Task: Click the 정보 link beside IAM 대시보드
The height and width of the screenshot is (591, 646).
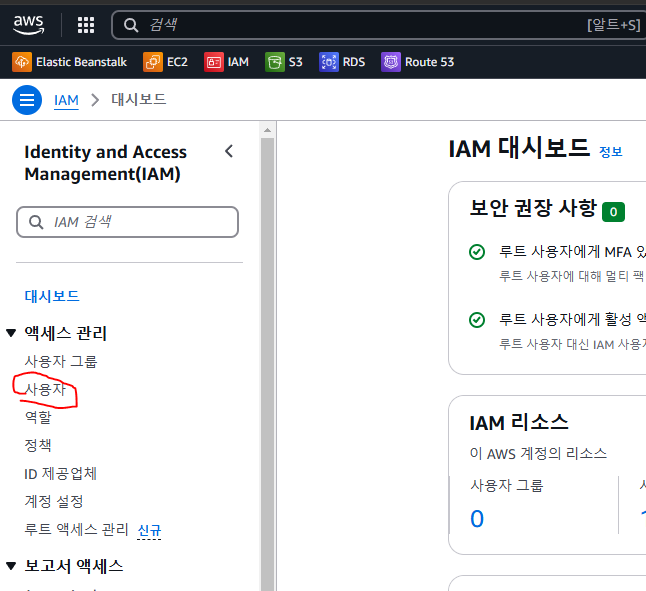Action: [x=611, y=152]
